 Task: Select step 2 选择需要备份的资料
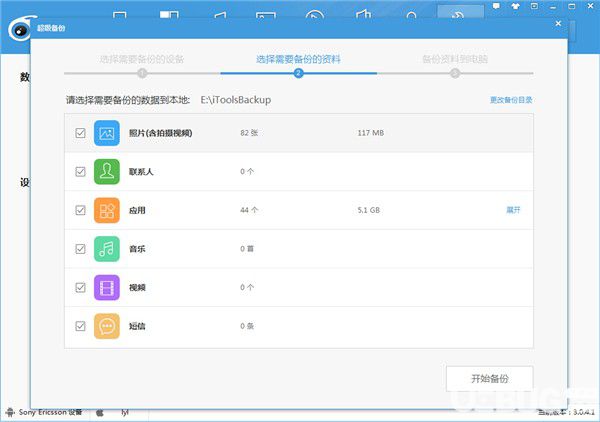298,59
